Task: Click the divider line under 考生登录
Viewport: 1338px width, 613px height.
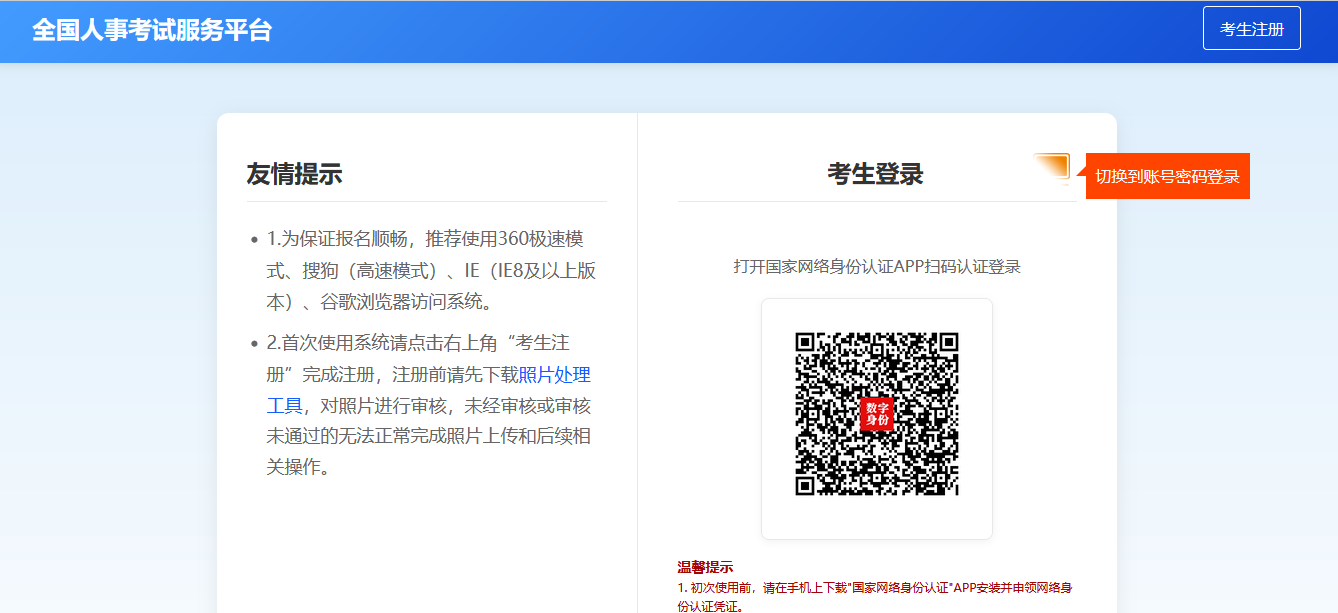Action: pos(877,201)
